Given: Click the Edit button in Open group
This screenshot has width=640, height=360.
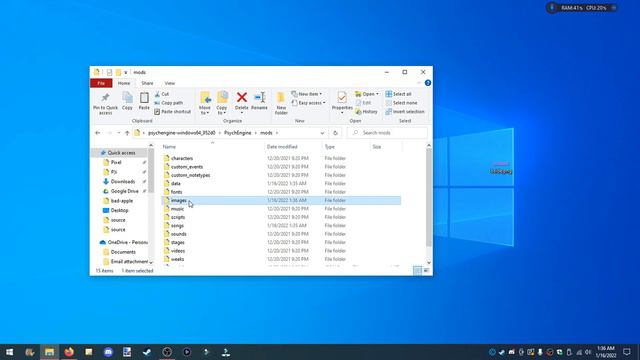Looking at the screenshot, I should point(363,103).
